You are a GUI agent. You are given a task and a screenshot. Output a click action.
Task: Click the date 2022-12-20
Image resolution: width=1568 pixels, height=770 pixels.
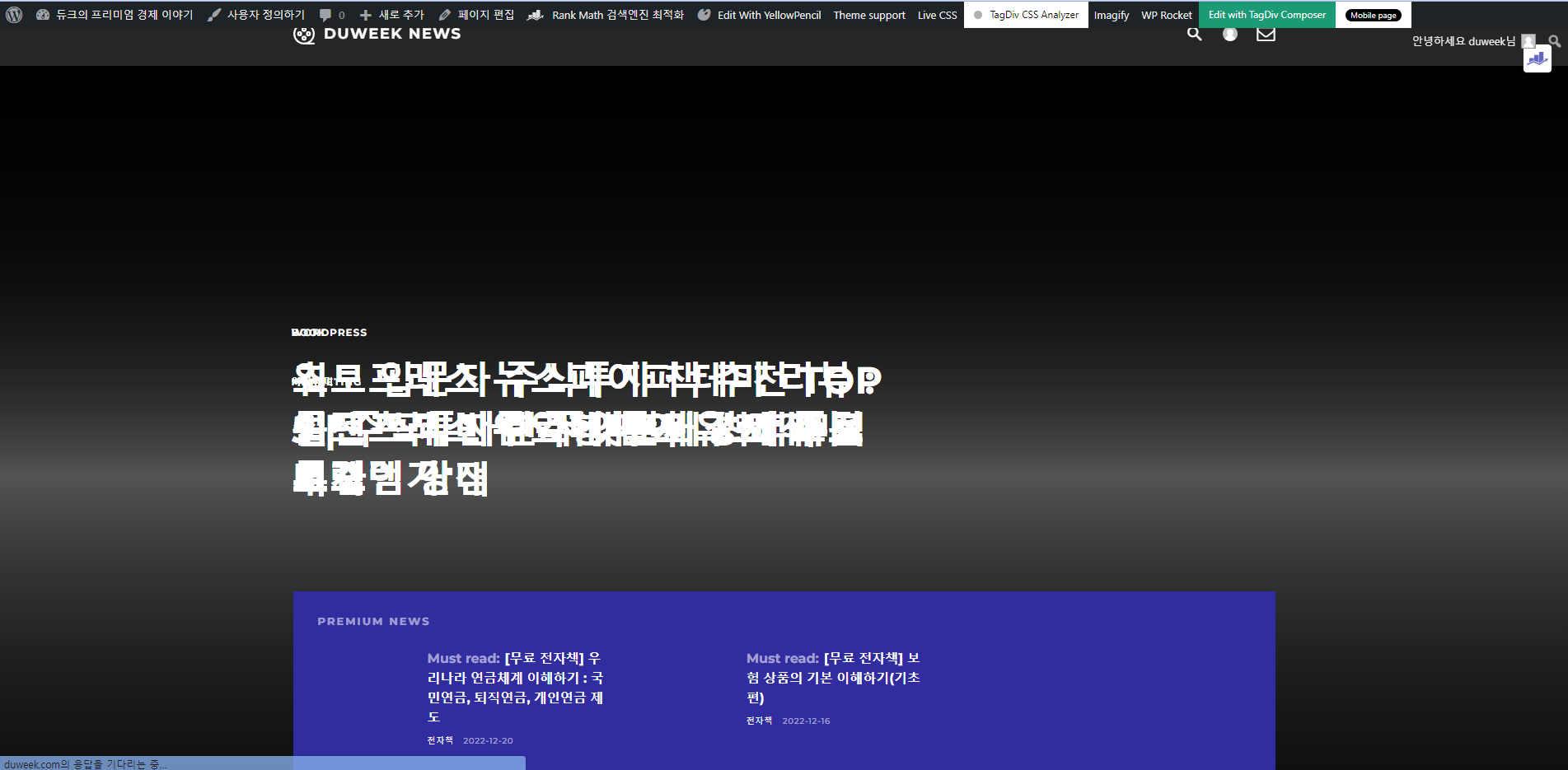pyautogui.click(x=488, y=740)
